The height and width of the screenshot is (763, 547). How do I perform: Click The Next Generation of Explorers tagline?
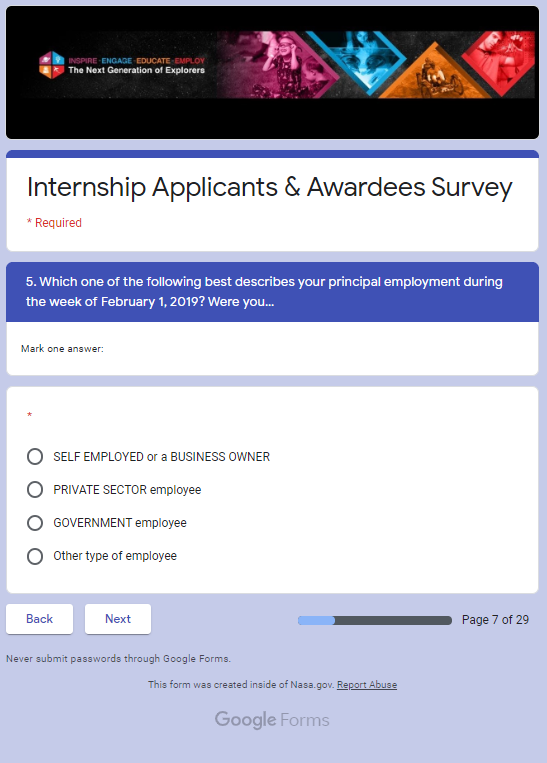click(x=136, y=70)
